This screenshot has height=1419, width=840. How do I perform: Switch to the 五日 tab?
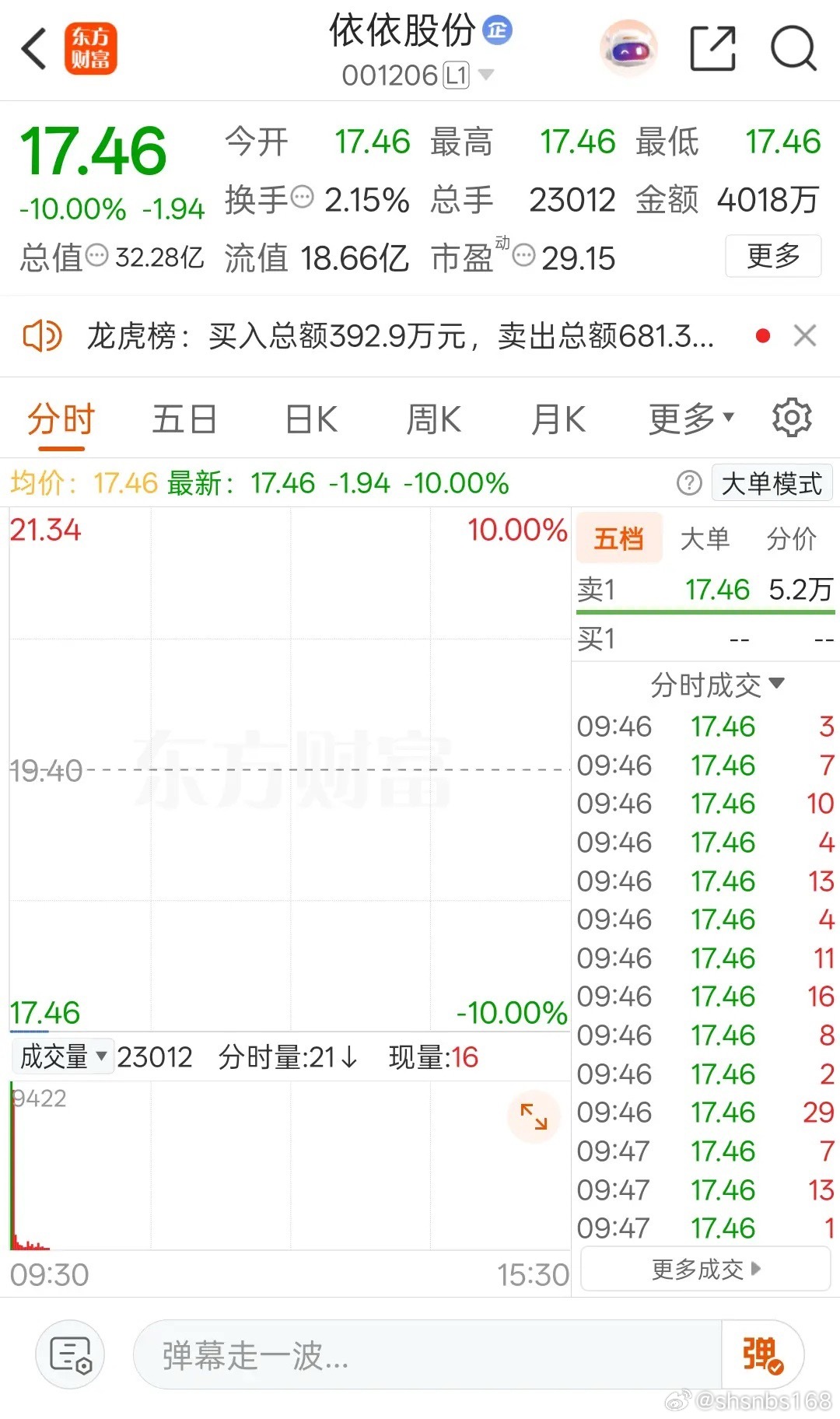click(x=184, y=419)
